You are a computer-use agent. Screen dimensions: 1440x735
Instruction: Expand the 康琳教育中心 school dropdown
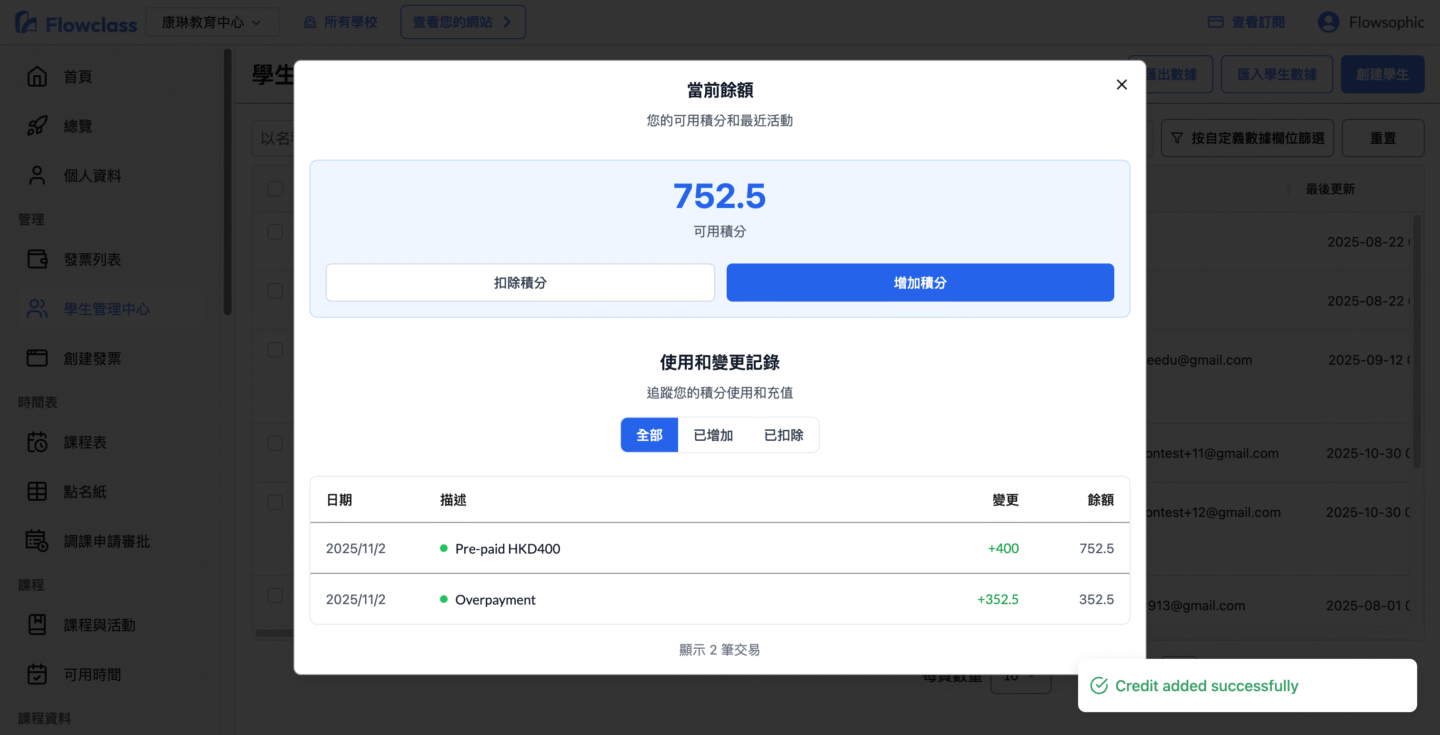pos(212,22)
